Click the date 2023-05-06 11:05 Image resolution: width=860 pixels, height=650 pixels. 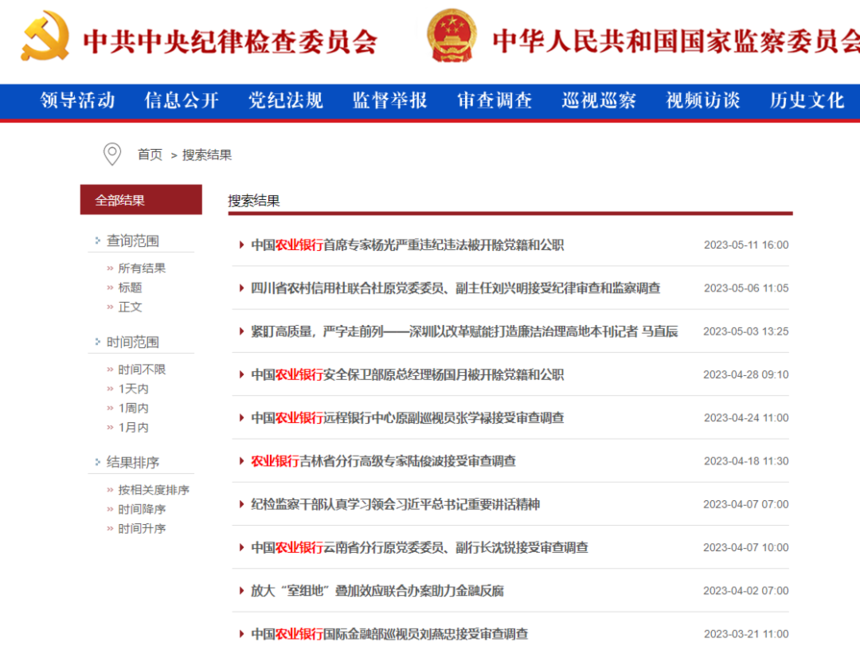pyautogui.click(x=746, y=288)
